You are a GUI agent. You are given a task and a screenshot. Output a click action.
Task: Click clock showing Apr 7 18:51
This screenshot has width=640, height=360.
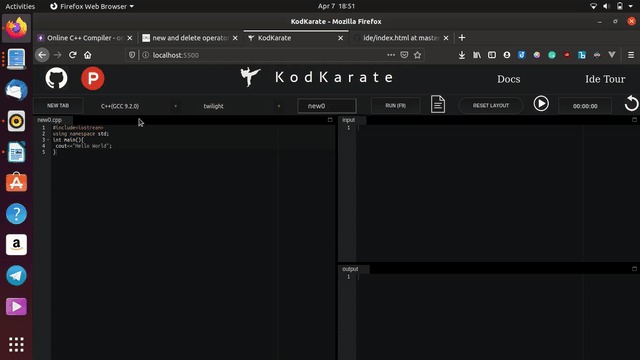[336, 6]
